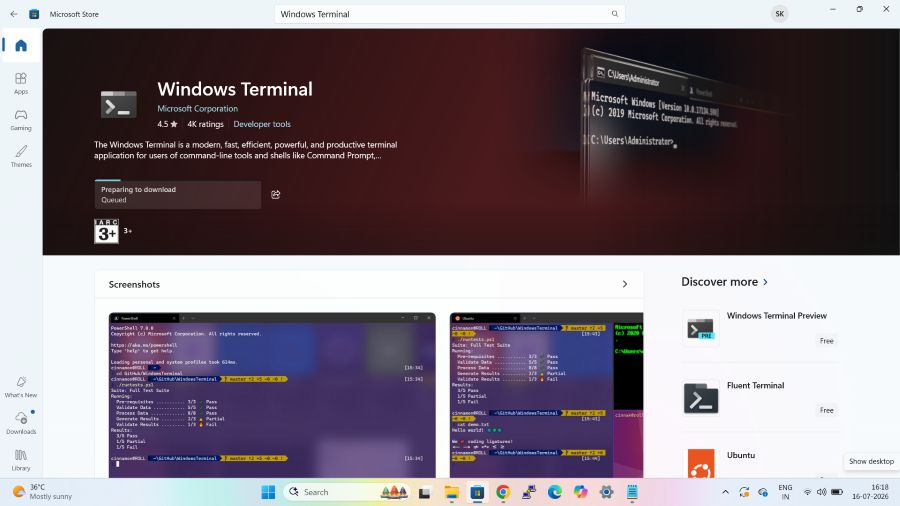Open File Explorer from taskbar
This screenshot has width=900, height=506.
tap(452, 492)
